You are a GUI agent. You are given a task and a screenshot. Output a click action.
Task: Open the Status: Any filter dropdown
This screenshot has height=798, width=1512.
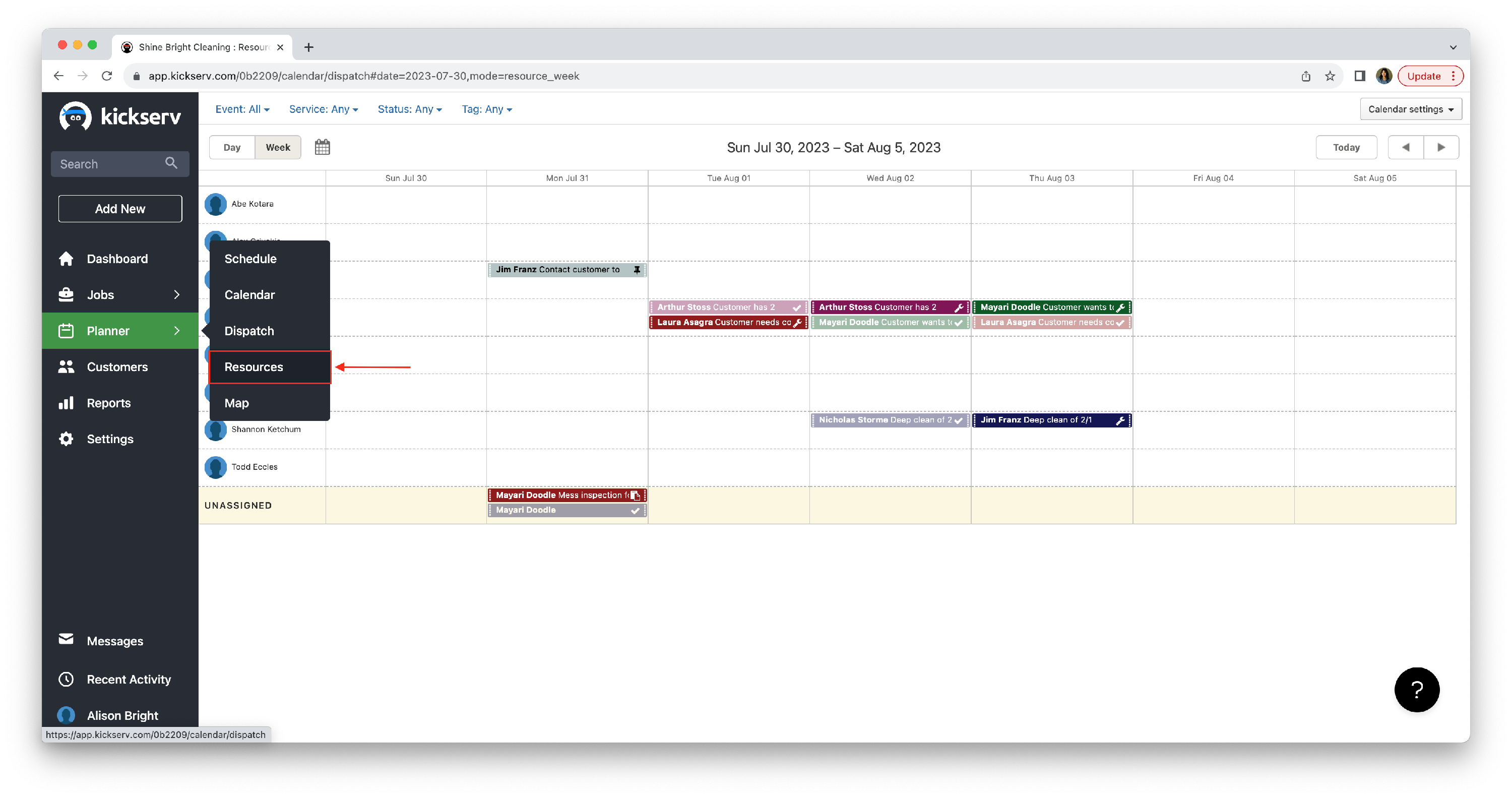409,109
